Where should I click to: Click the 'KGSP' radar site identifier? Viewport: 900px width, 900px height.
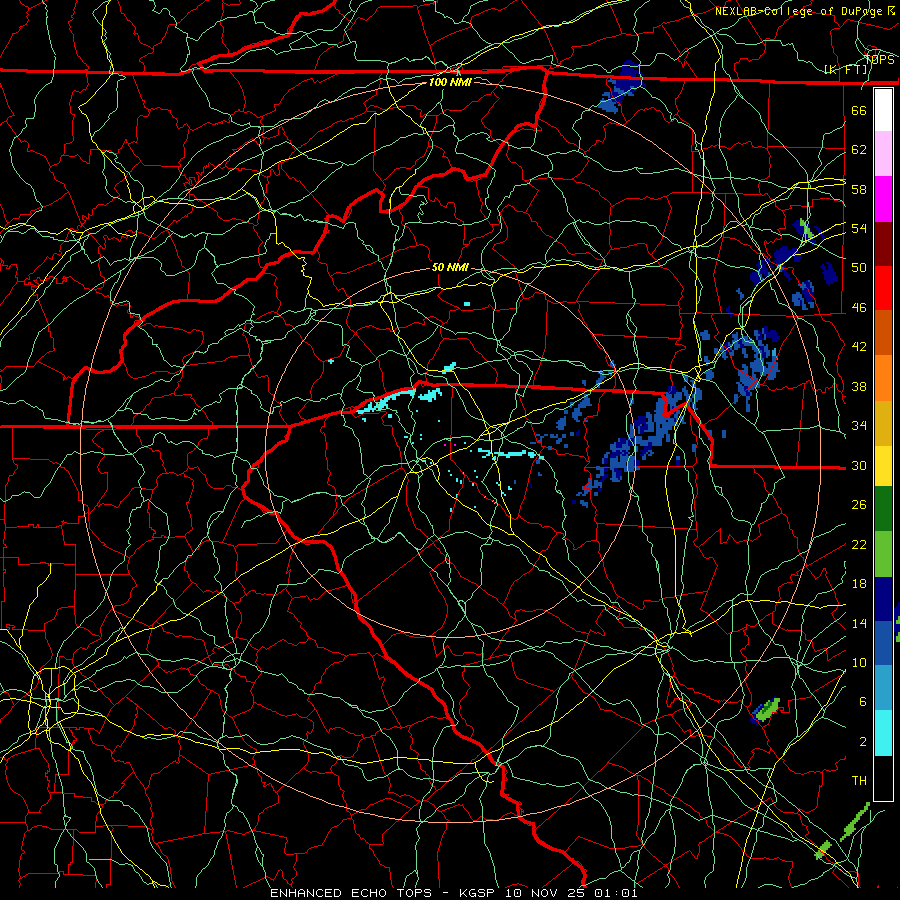click(x=479, y=893)
